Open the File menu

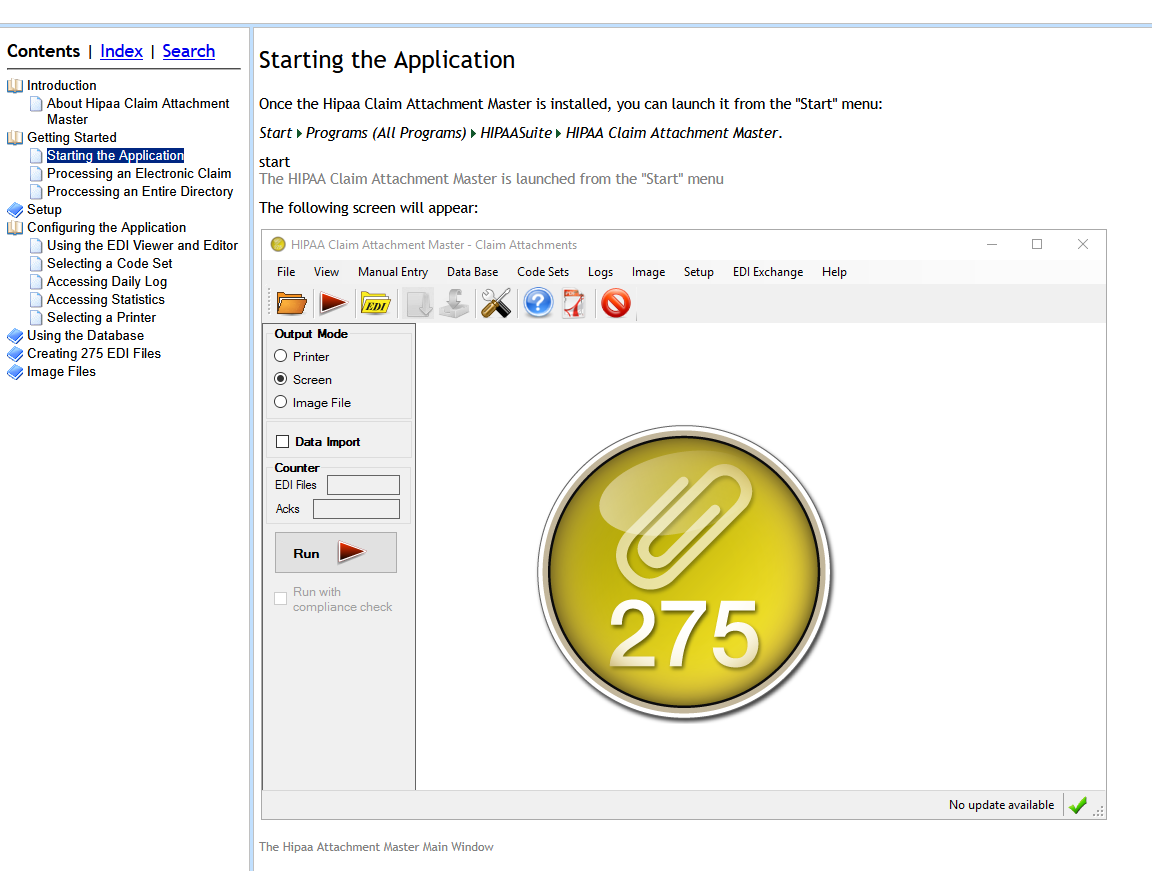tap(286, 272)
